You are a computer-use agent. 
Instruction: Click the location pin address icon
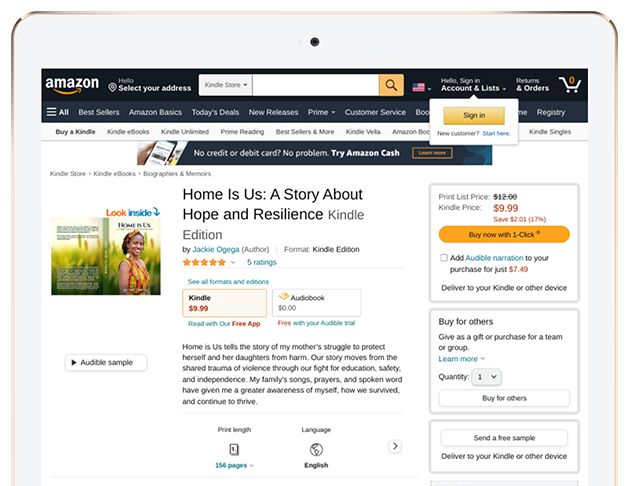[x=113, y=88]
